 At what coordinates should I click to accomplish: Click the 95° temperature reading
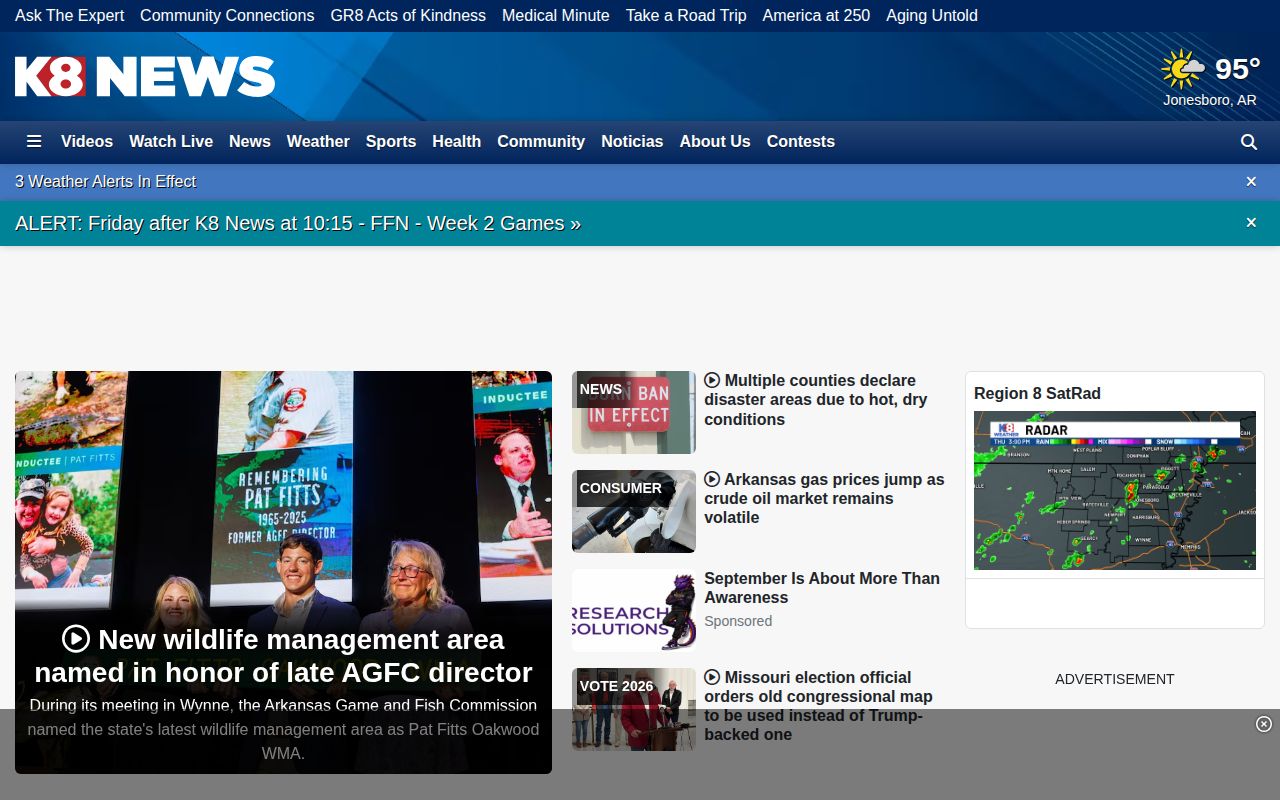tap(1237, 69)
